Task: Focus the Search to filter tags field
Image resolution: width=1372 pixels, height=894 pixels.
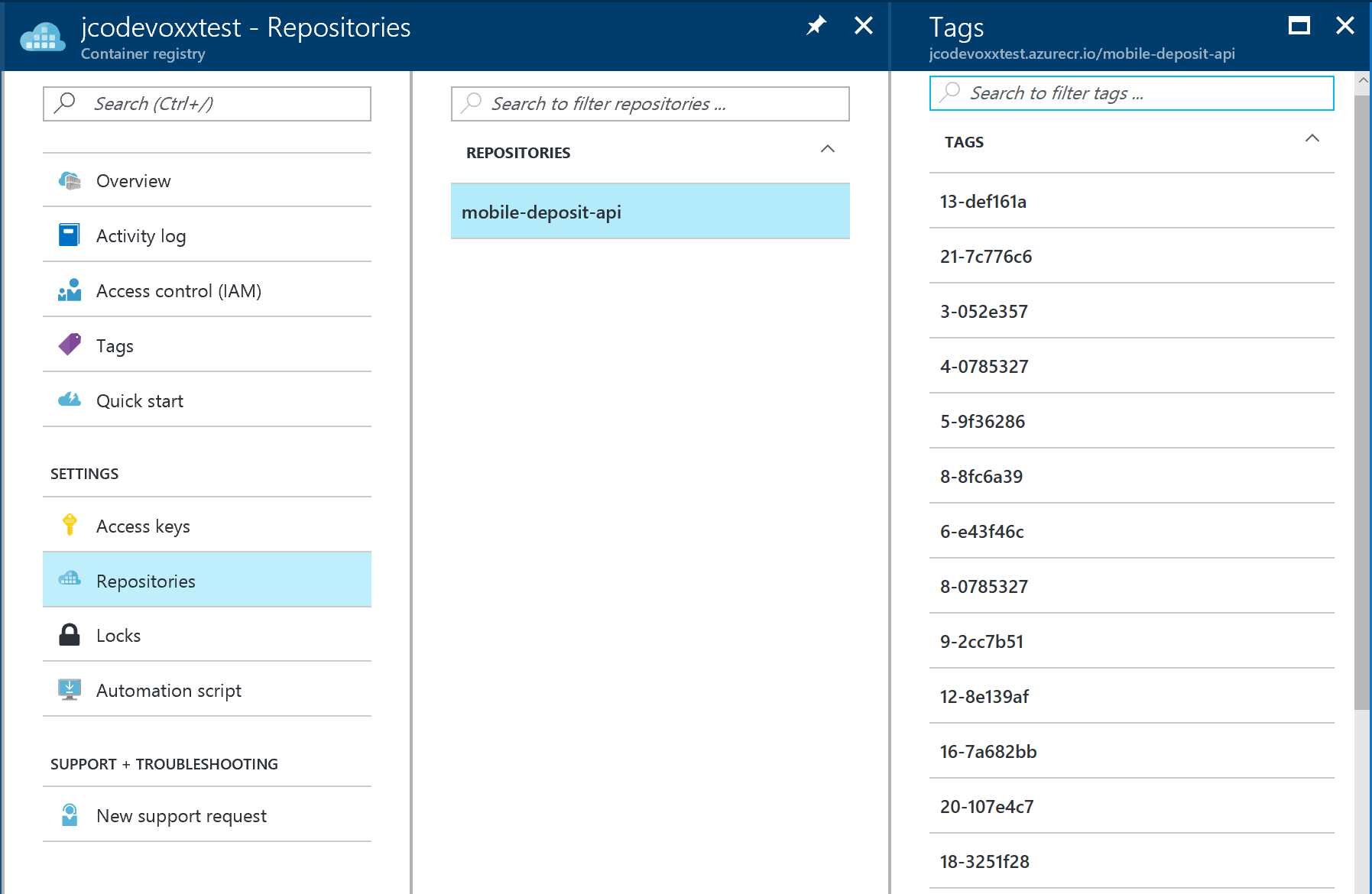Action: click(x=1132, y=93)
